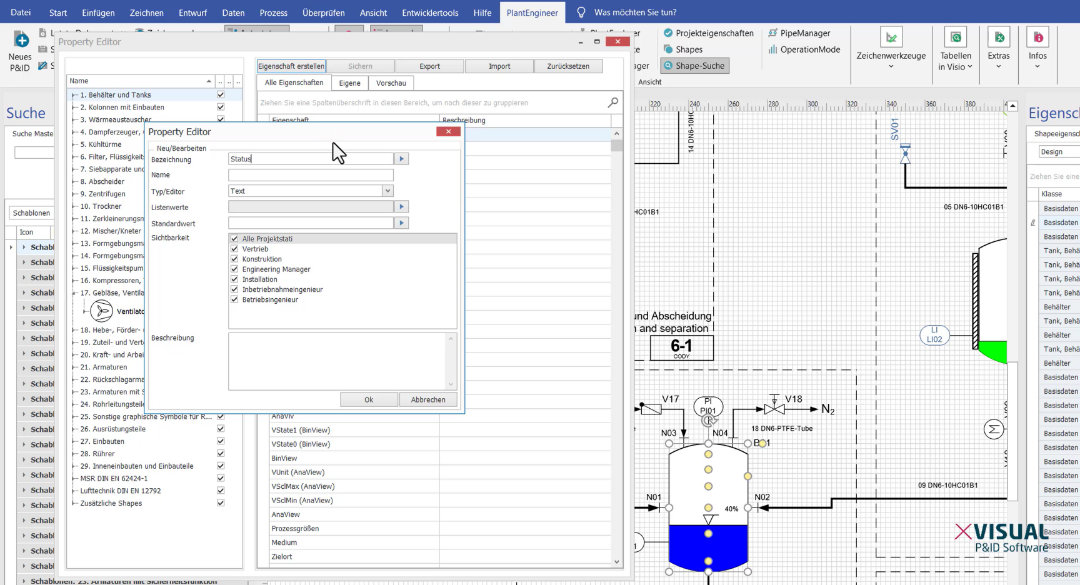Click the arrow button beside Bezeichnung field
This screenshot has width=1080, height=585.
point(402,159)
